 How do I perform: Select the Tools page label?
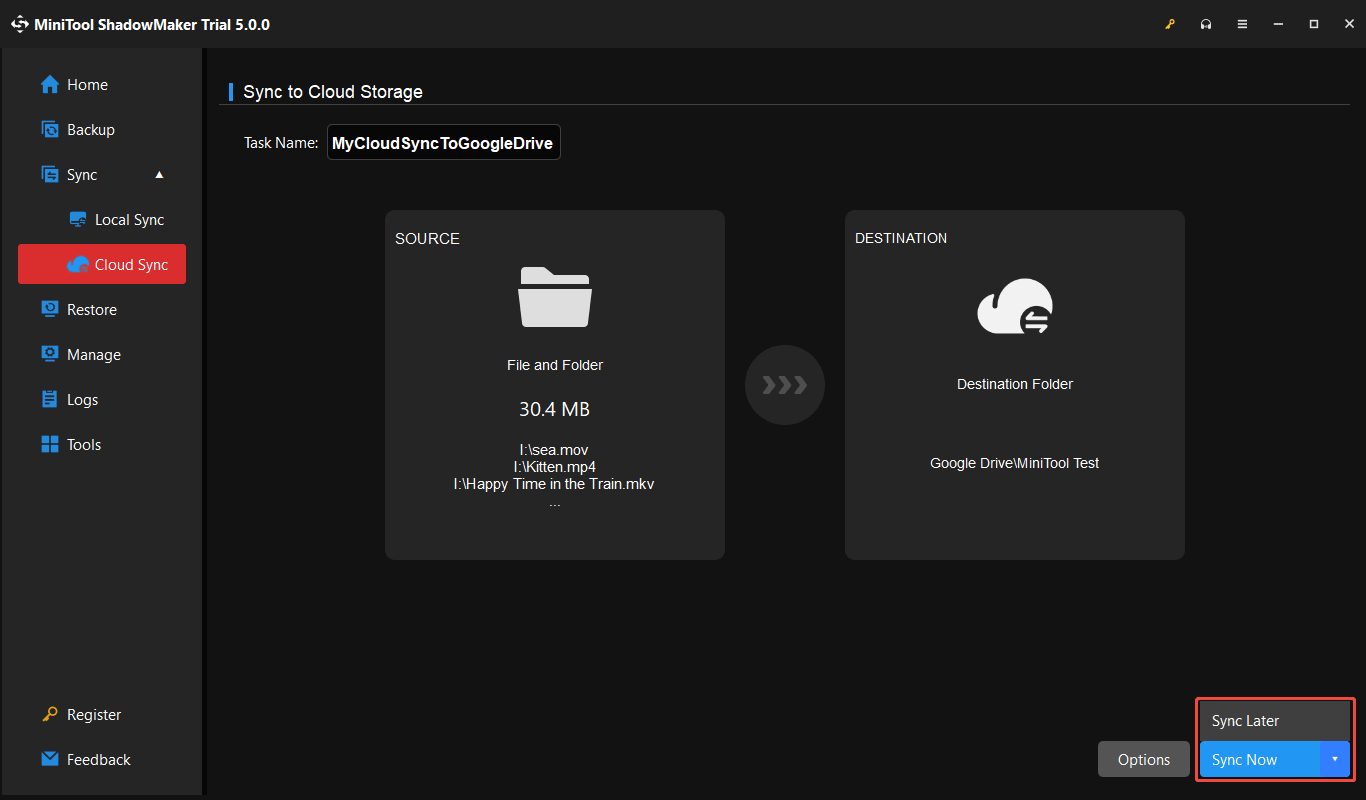click(x=84, y=445)
